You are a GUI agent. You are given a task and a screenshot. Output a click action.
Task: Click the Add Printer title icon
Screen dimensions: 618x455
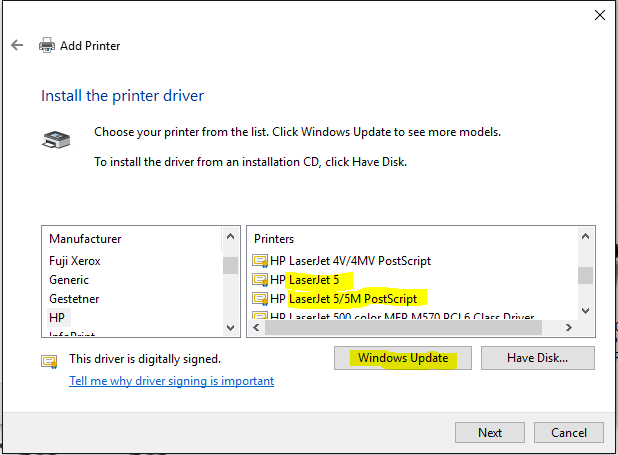[47, 46]
